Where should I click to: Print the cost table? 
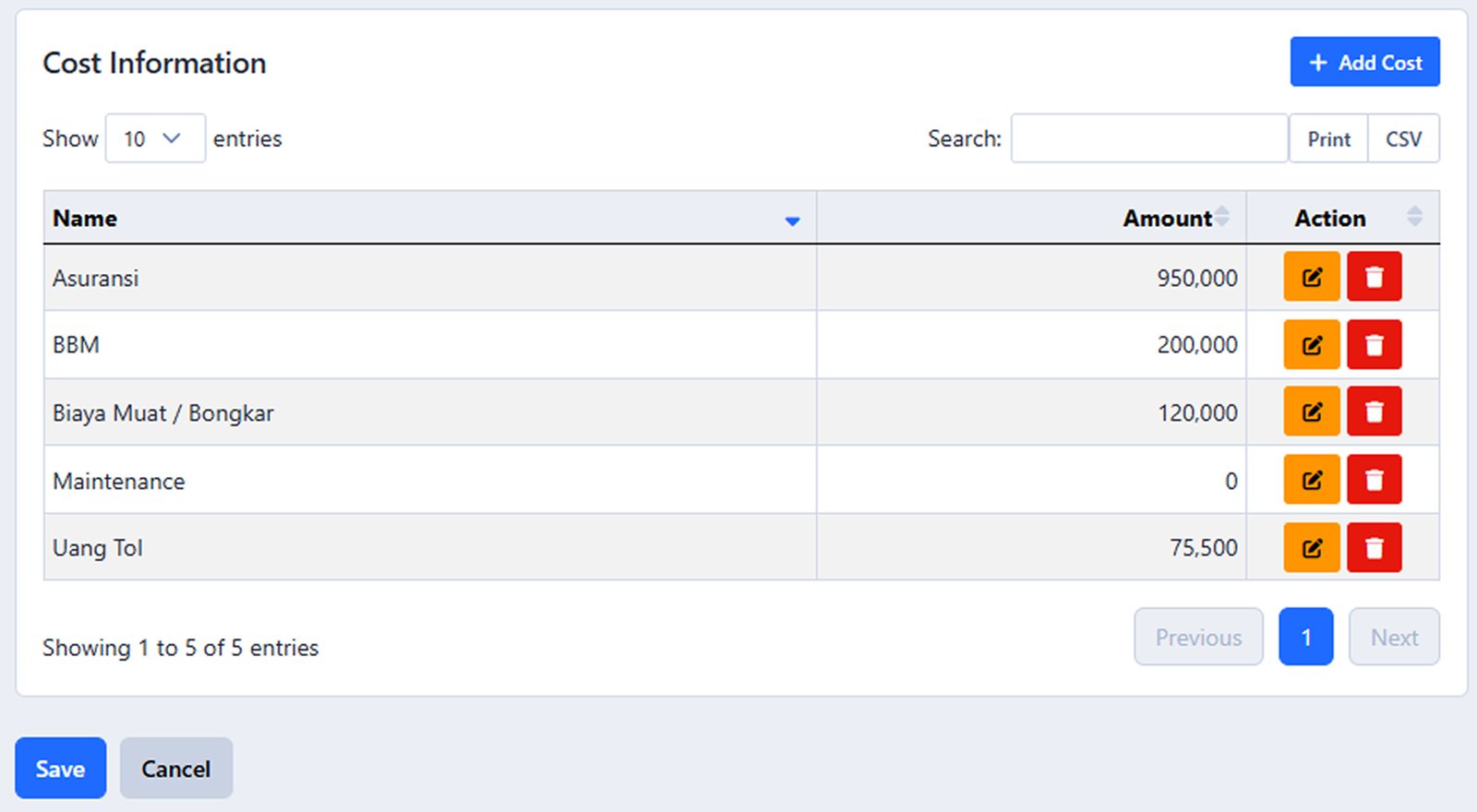1328,138
